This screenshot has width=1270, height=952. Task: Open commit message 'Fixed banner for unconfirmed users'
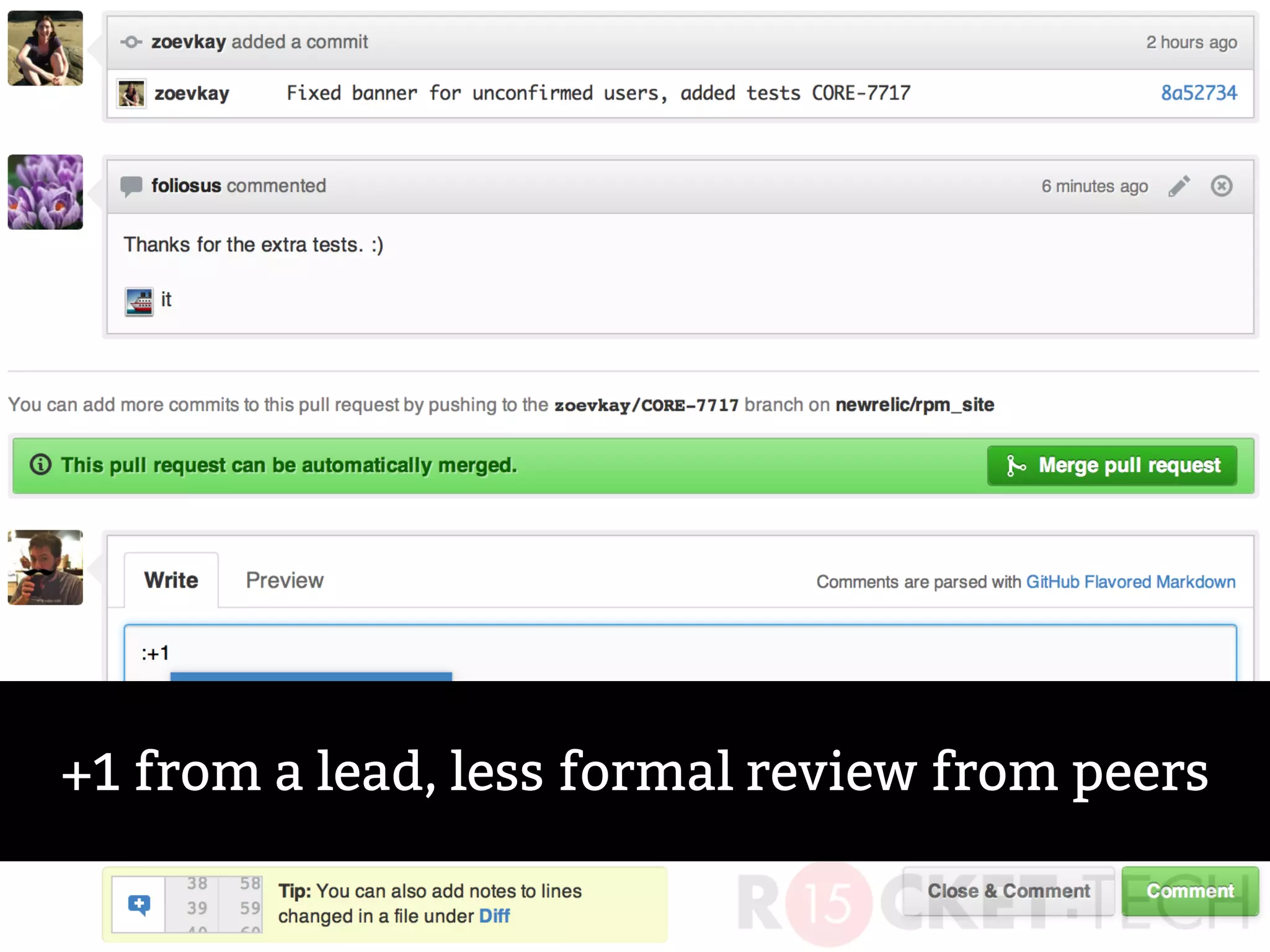pyautogui.click(x=598, y=93)
